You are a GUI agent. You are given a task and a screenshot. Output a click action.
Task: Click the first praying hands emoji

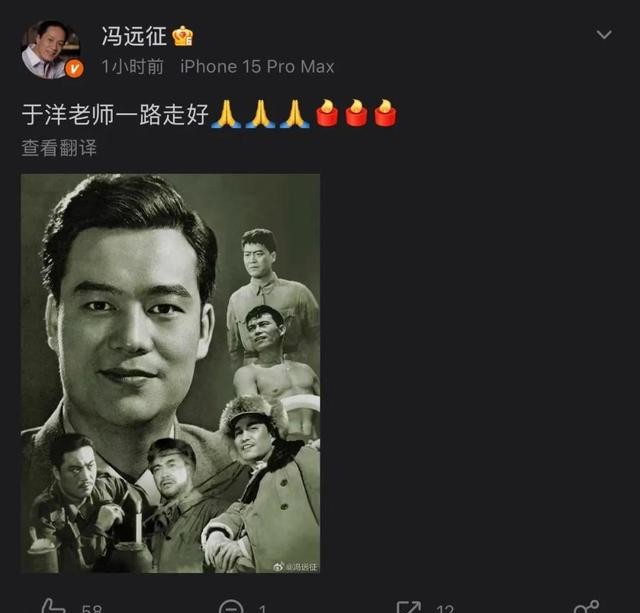click(x=226, y=114)
